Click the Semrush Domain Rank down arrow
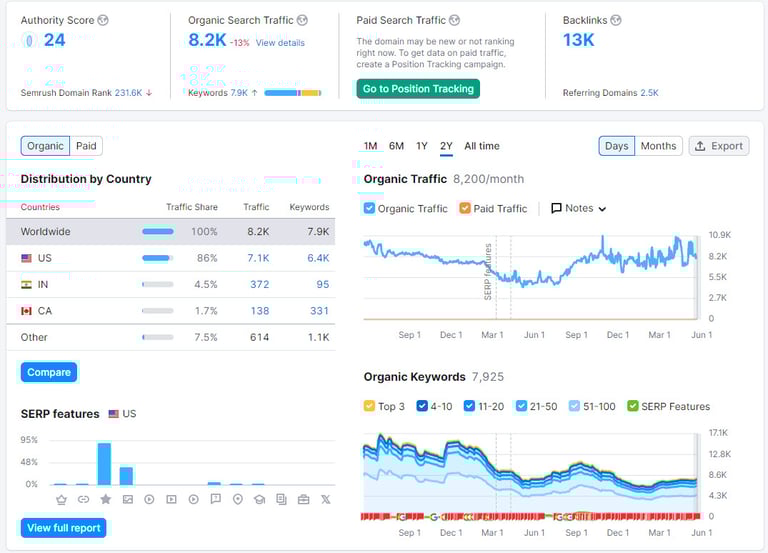 (x=149, y=93)
